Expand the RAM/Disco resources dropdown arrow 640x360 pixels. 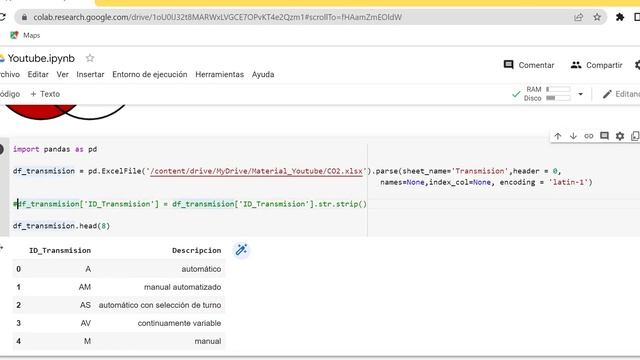click(x=580, y=94)
